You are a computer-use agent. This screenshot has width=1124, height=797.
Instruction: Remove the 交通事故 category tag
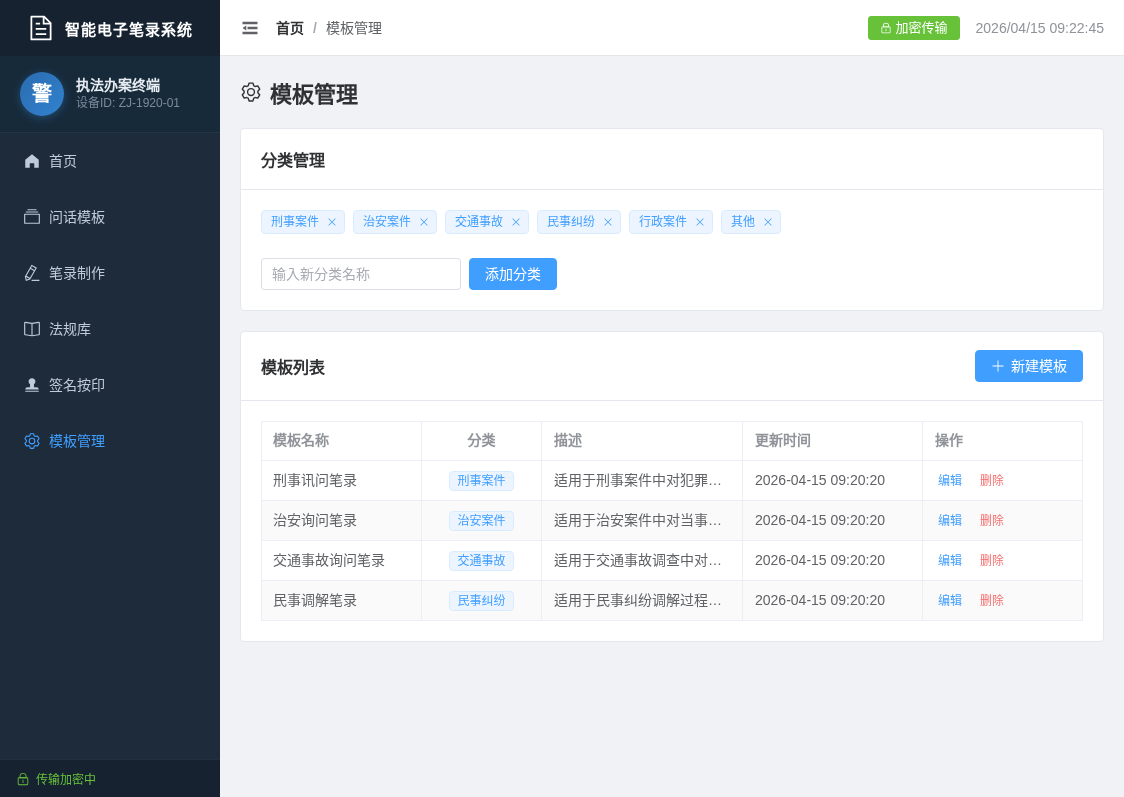(x=515, y=221)
